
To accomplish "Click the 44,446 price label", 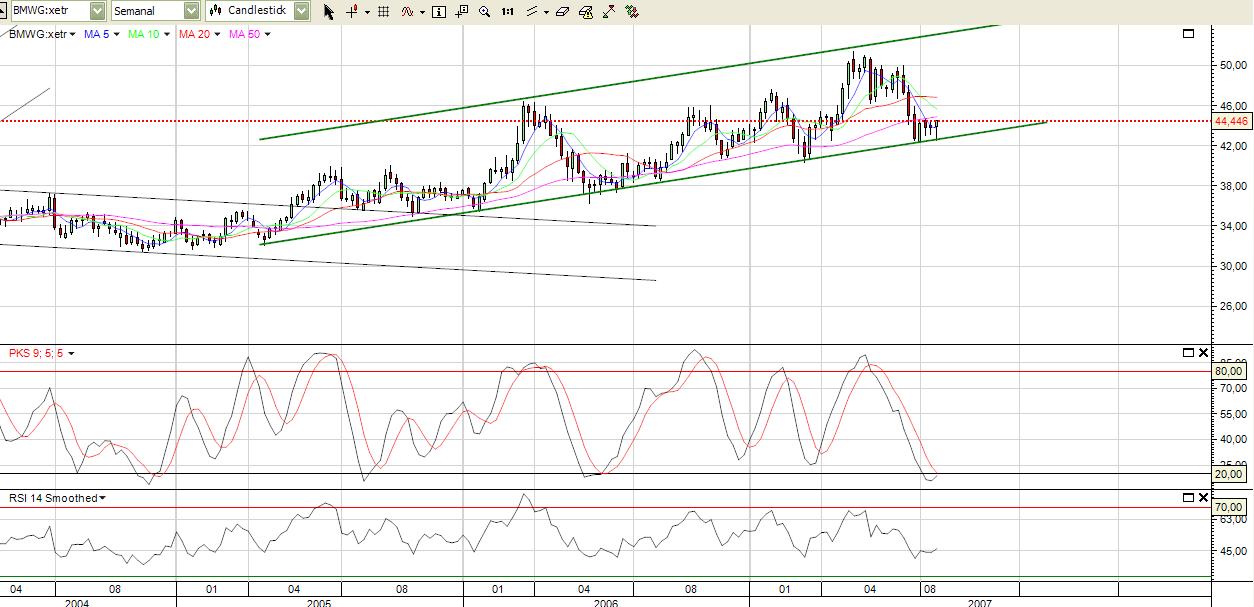I will [x=1231, y=122].
